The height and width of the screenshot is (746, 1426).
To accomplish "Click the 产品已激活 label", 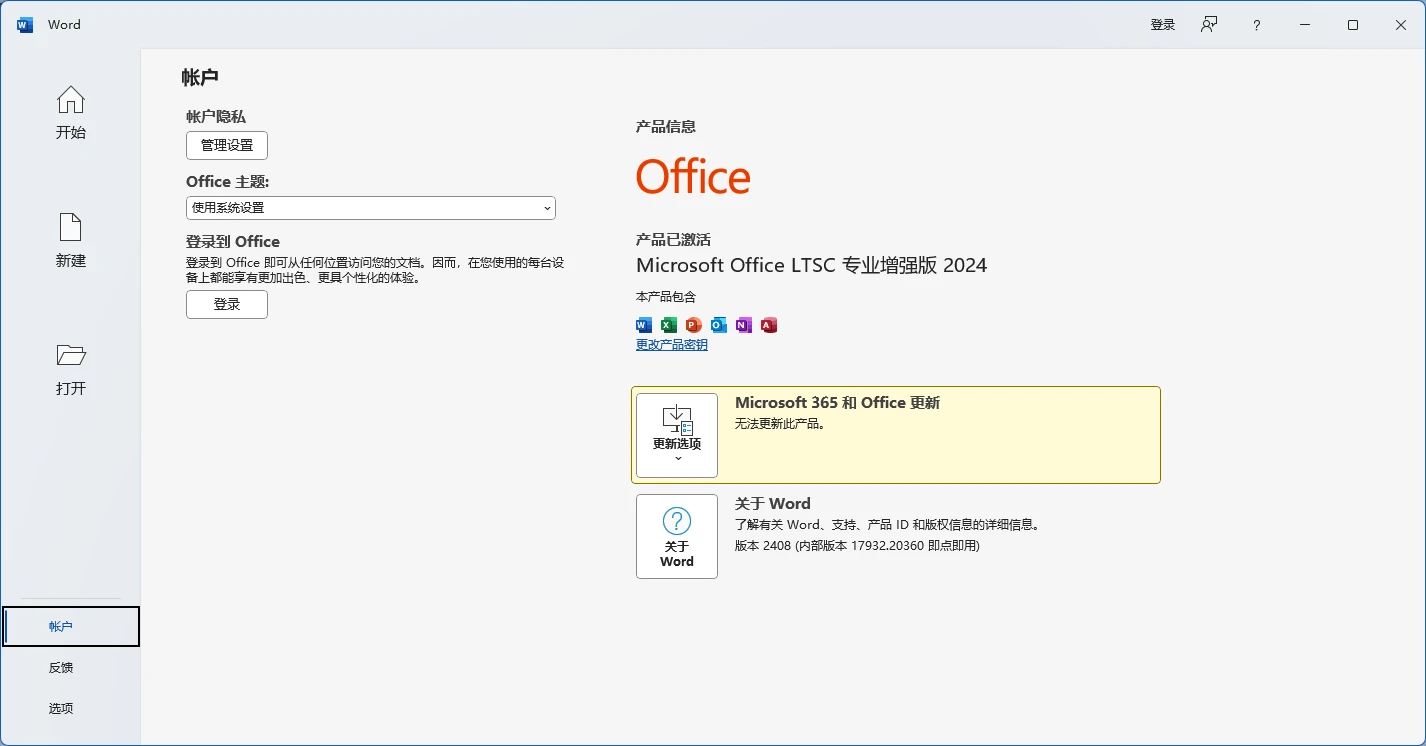I will [673, 240].
